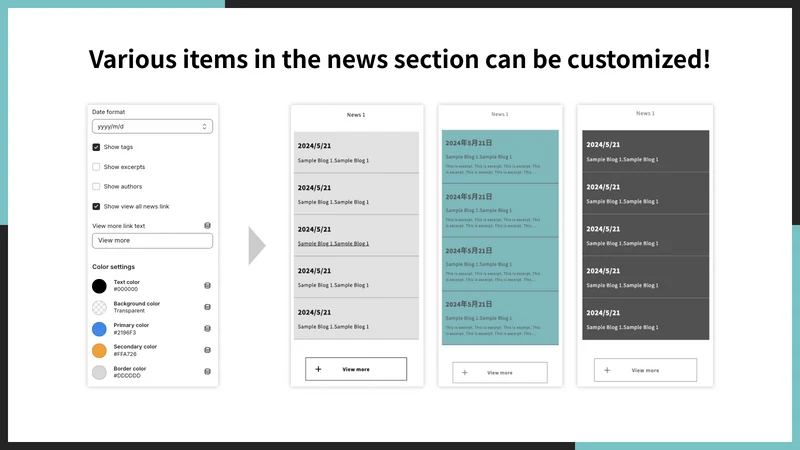Open the gray Border color swatch

point(99,372)
